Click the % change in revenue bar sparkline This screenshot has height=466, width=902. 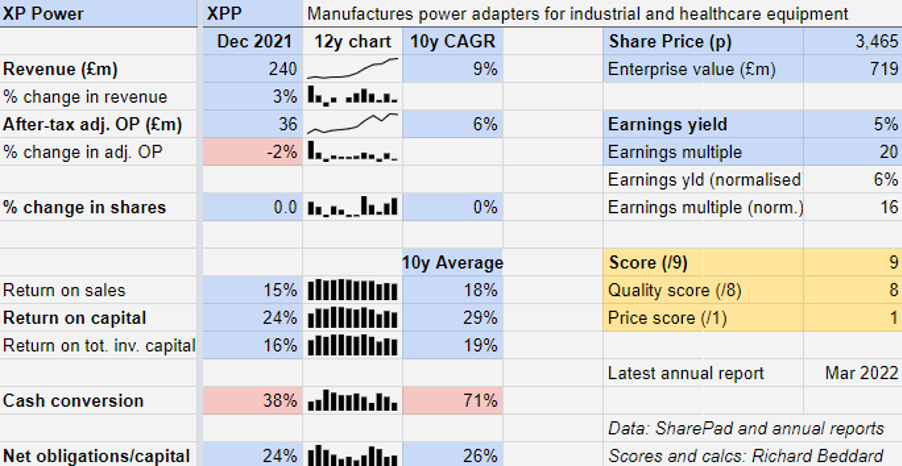tap(352, 97)
